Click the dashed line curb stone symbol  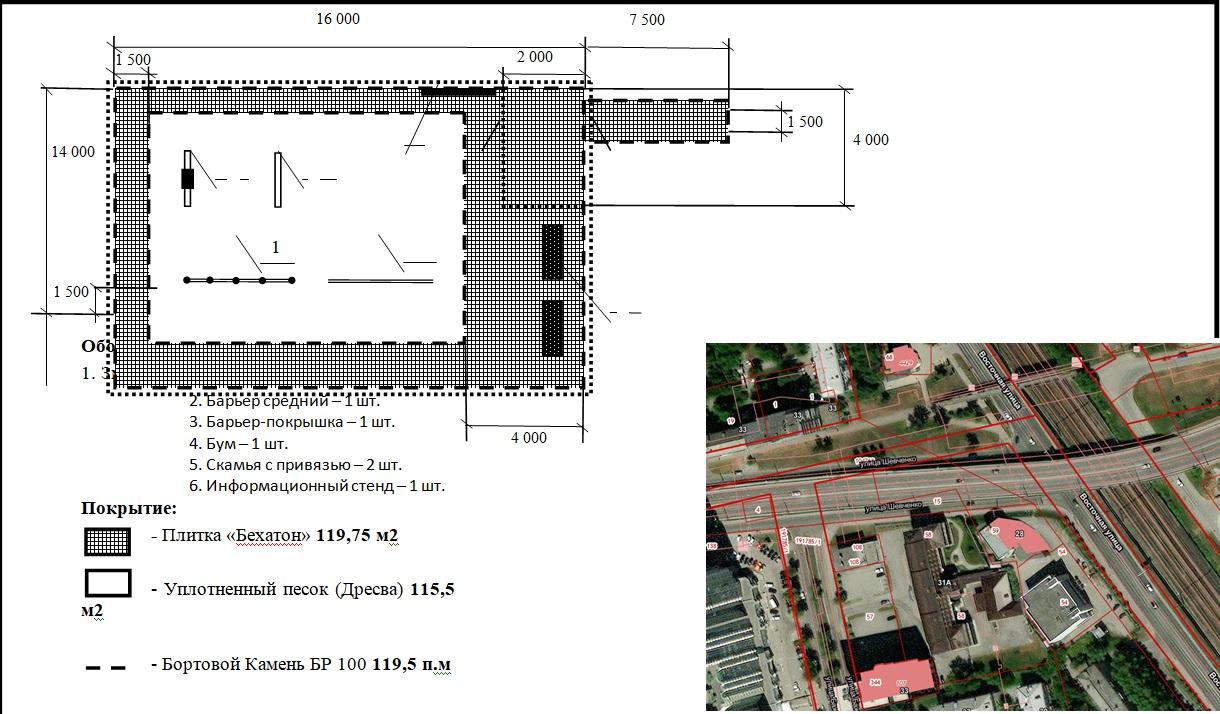pos(106,667)
